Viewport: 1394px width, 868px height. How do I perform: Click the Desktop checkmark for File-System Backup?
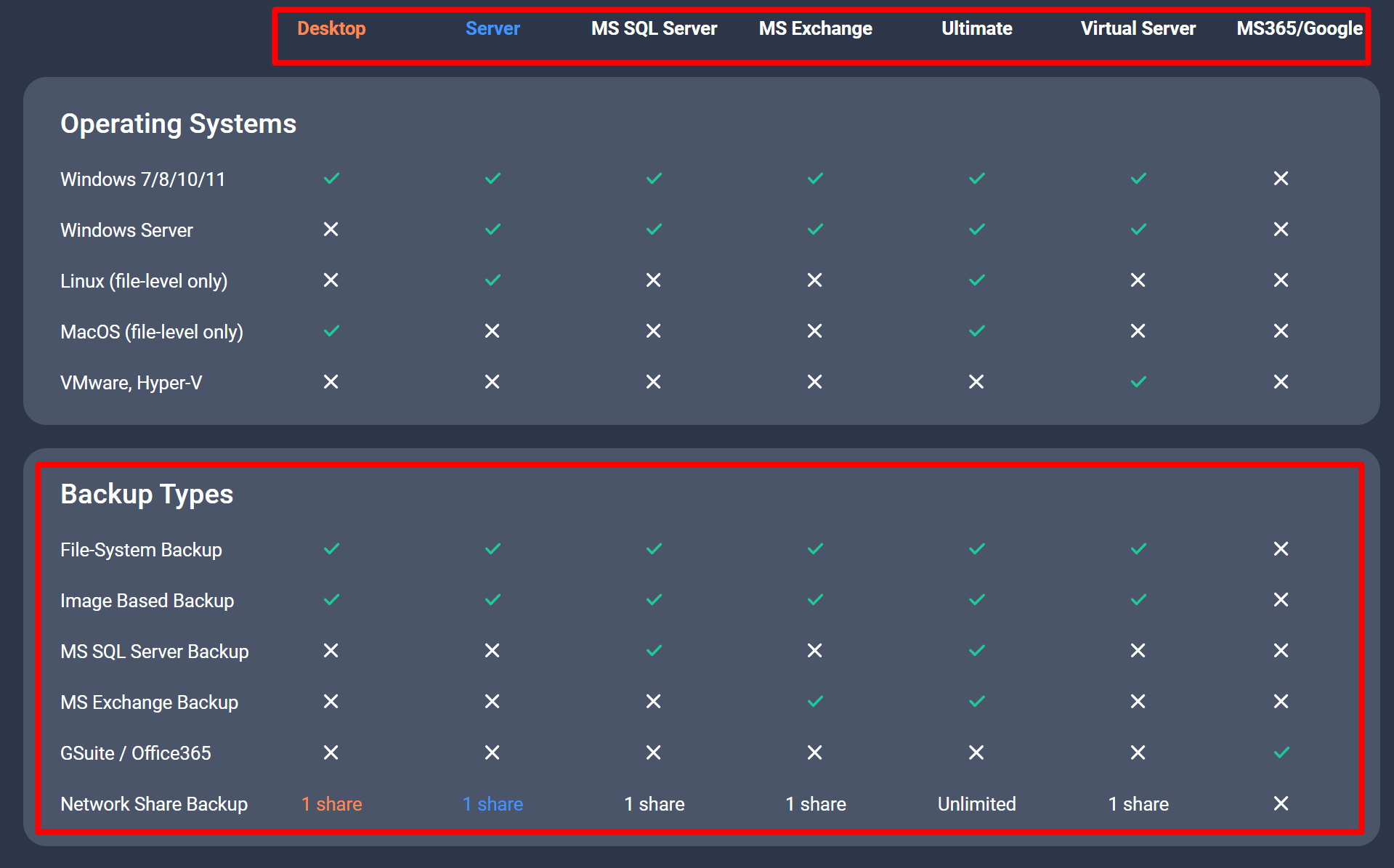point(331,548)
